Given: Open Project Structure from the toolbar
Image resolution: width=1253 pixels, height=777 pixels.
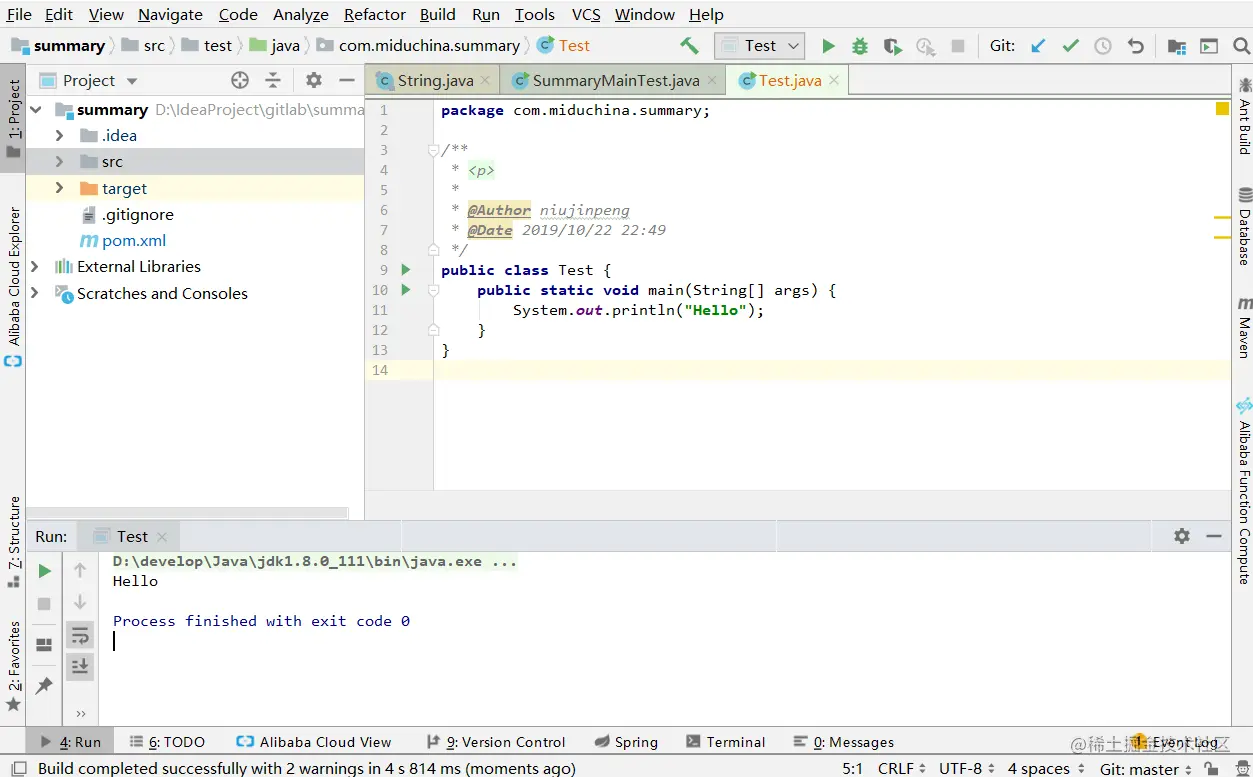Looking at the screenshot, I should (1177, 46).
